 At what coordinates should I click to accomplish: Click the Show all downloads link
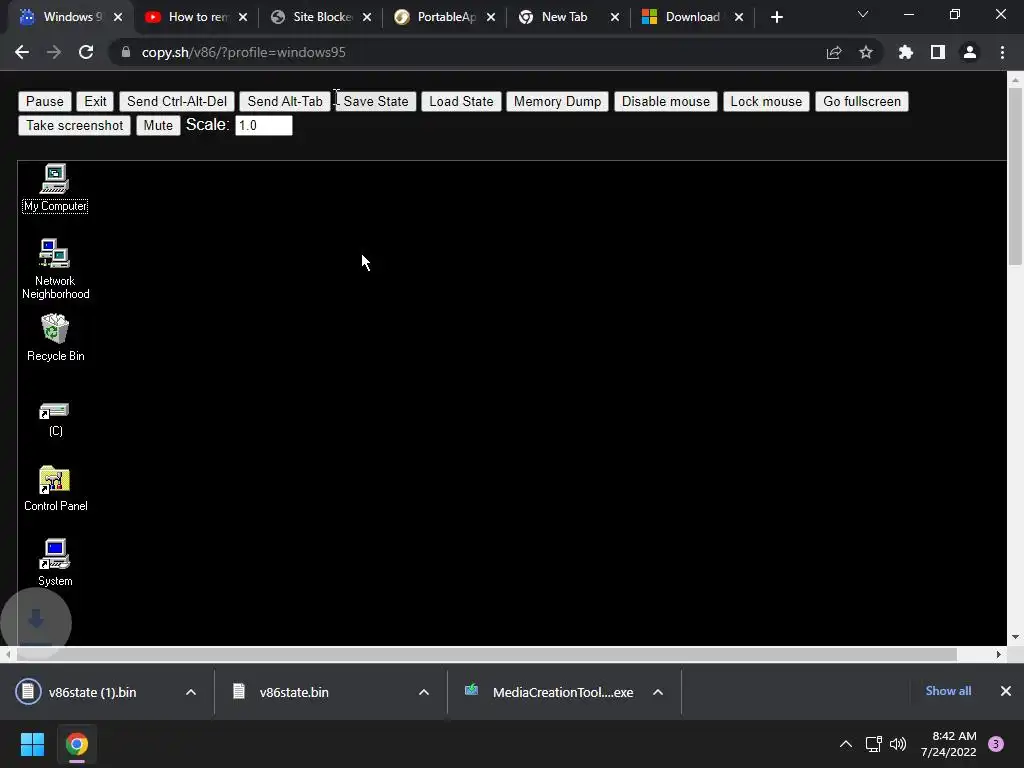pos(948,691)
